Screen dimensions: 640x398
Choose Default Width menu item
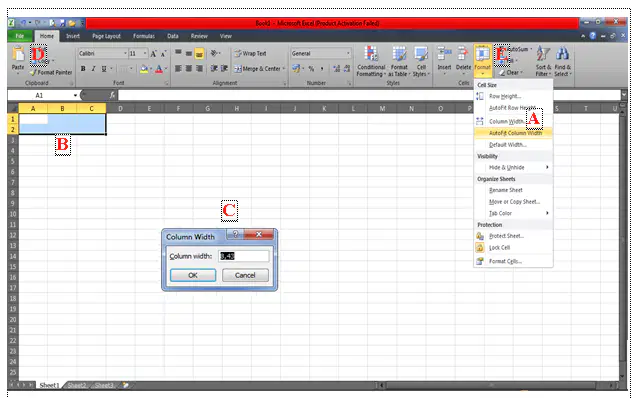pos(513,145)
